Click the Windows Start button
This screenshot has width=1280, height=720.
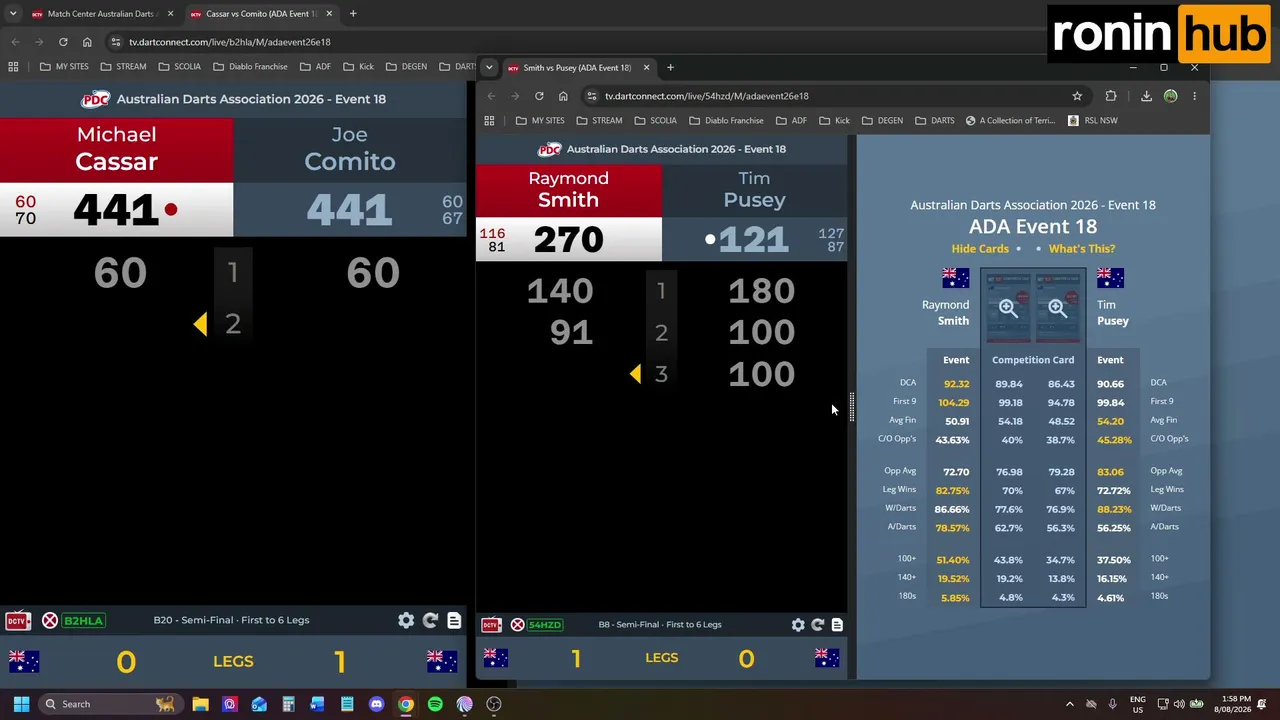[21, 704]
